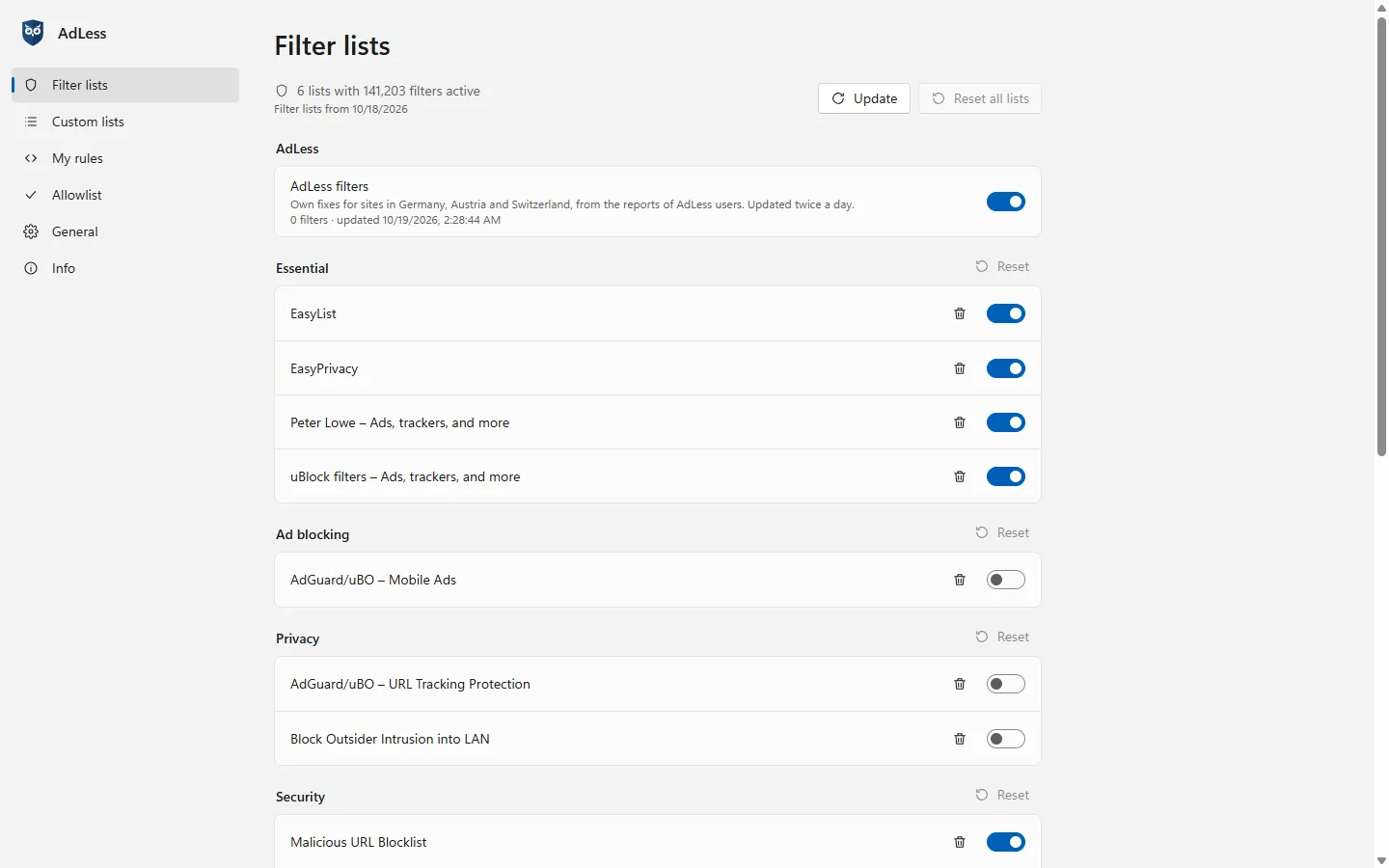Disable the AdLess filters toggle
1389x868 pixels.
1005,202
